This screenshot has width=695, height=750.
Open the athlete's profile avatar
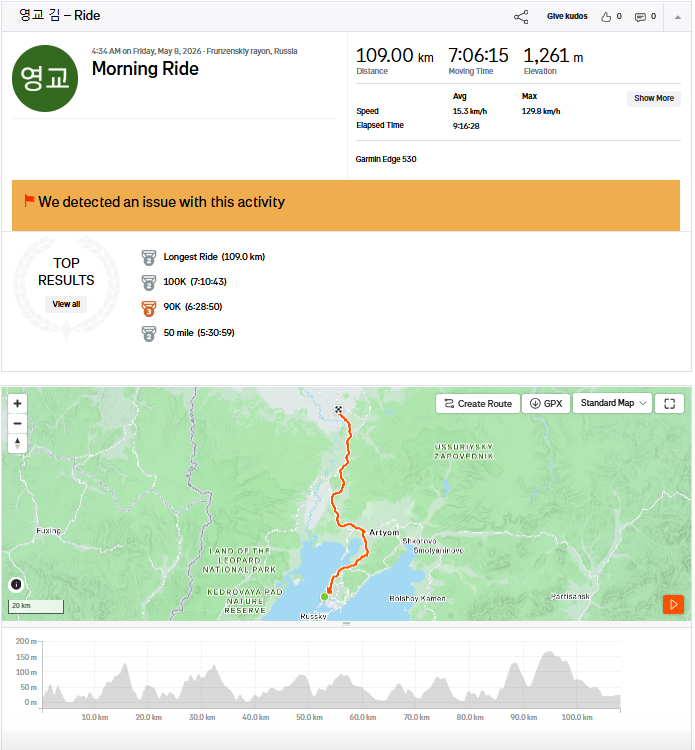coord(45,78)
